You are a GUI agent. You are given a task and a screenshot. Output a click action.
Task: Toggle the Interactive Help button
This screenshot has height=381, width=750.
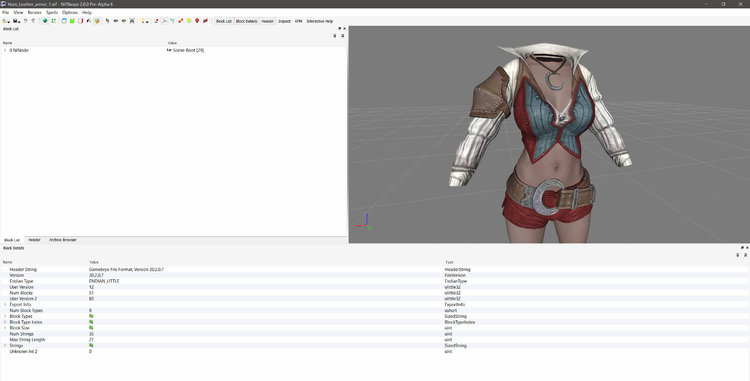[320, 21]
